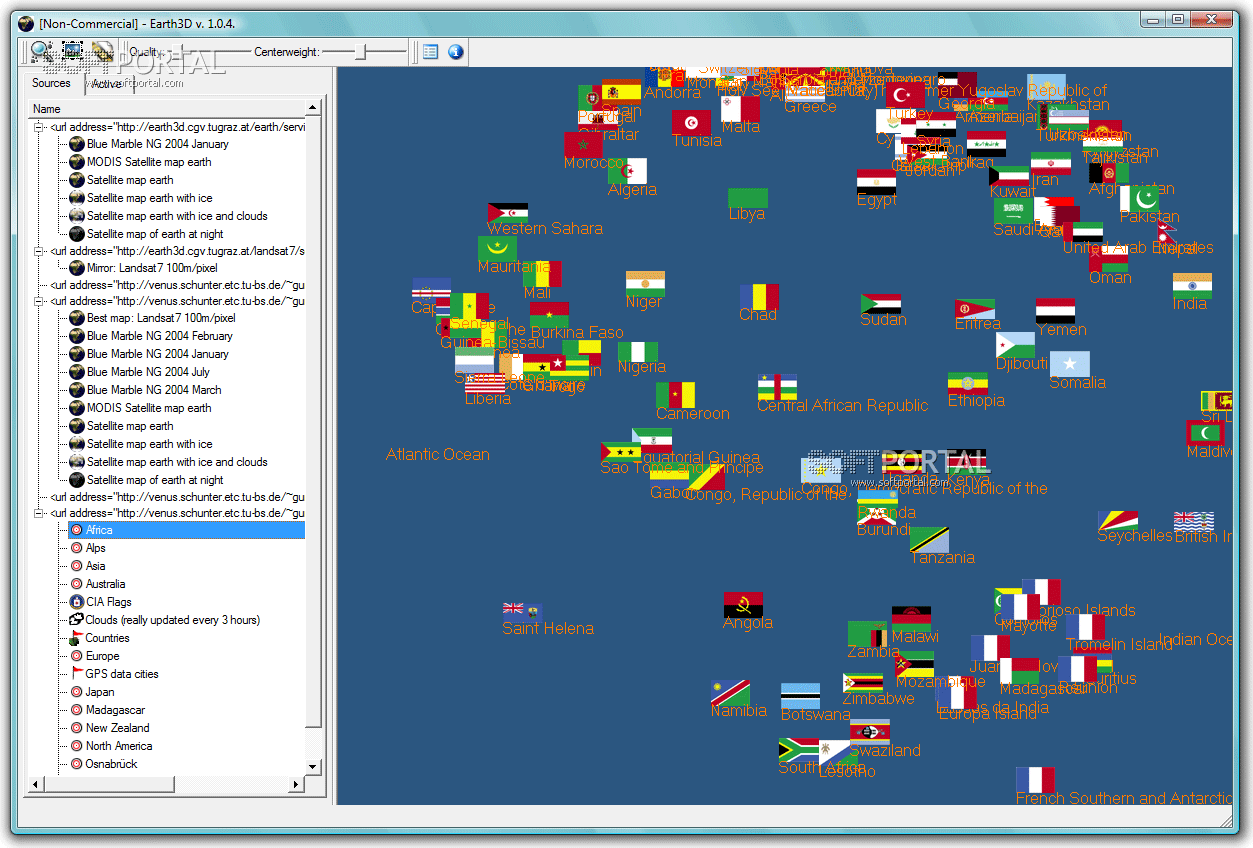Click globe icon next to Mirror: Landsat7 100m/pixel
Image resolution: width=1253 pixels, height=848 pixels.
(x=77, y=268)
